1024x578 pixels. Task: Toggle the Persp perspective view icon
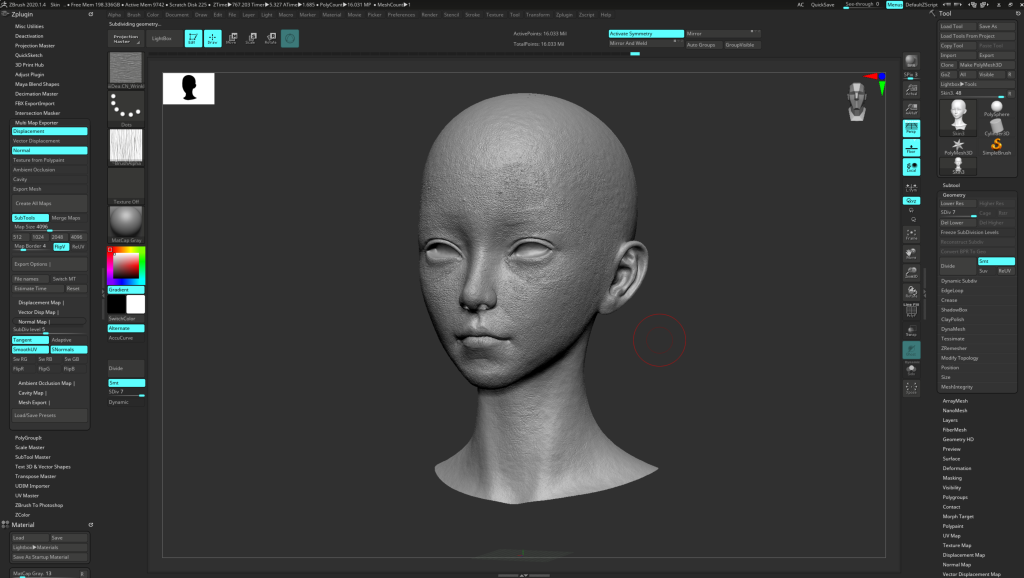(x=911, y=129)
